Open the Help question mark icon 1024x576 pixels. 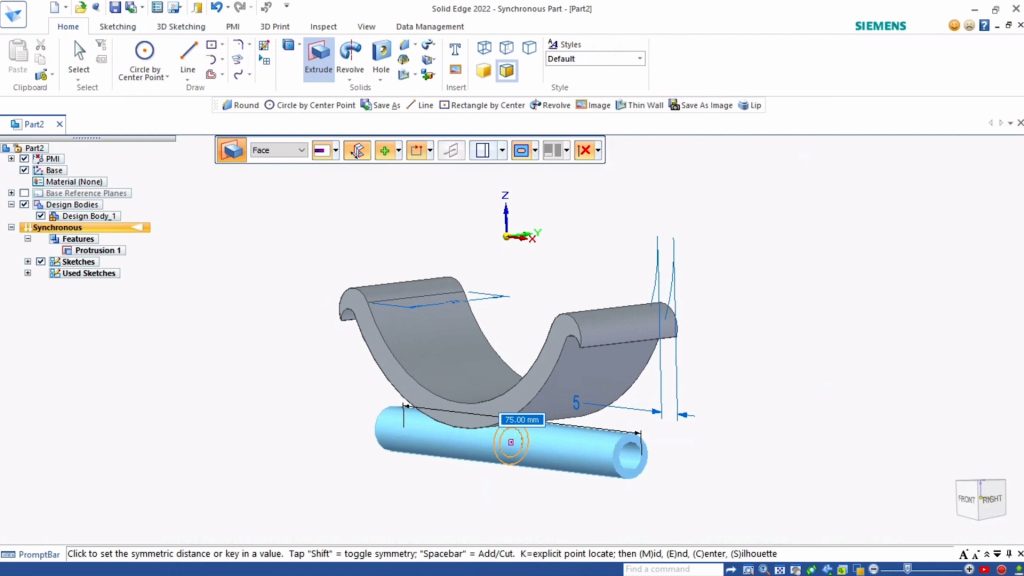coord(984,25)
